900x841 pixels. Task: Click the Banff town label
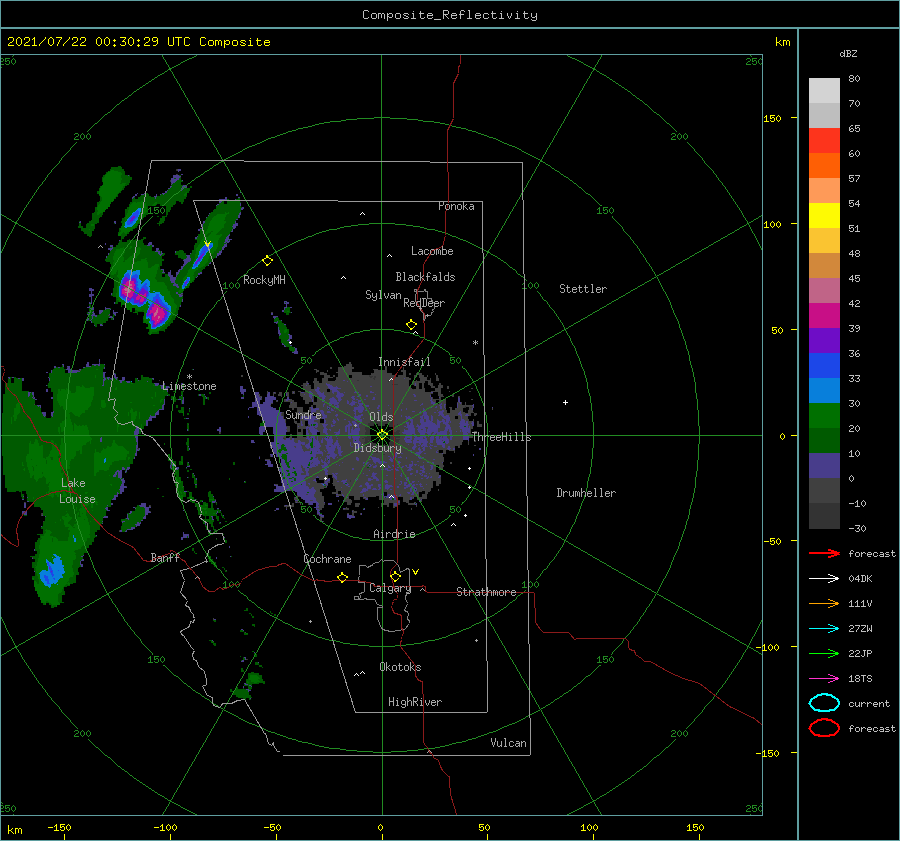pyautogui.click(x=165, y=557)
